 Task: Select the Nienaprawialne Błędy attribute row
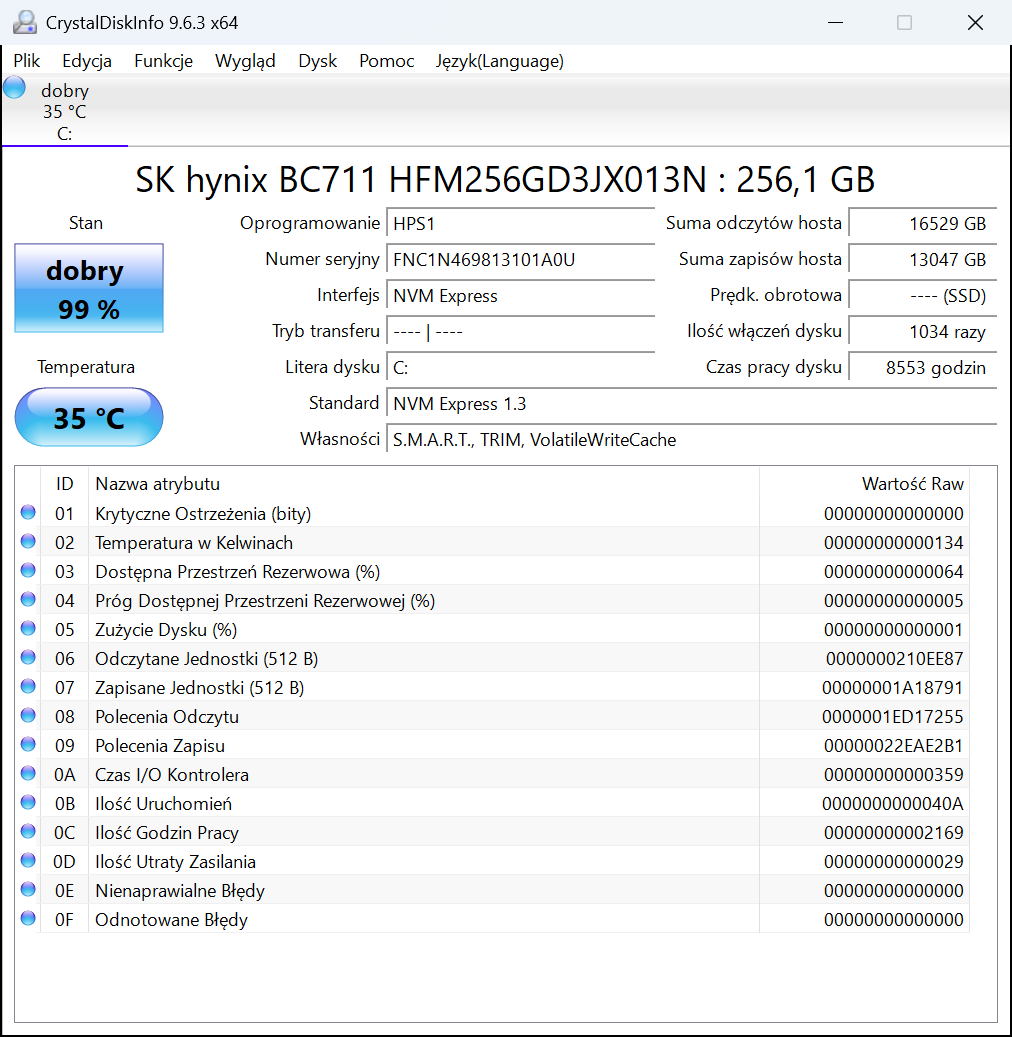180,890
